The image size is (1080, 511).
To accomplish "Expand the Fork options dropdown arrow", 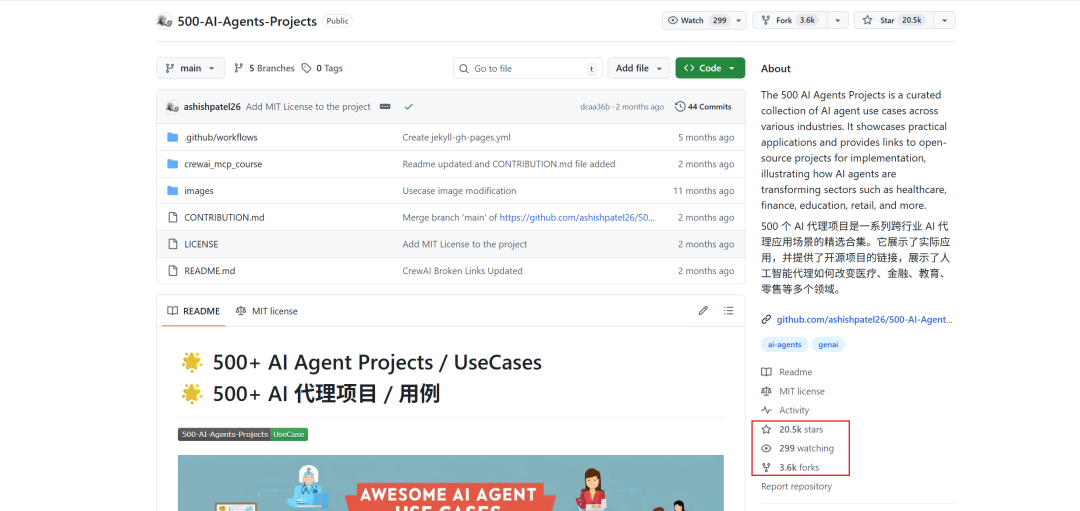I will 838,21.
